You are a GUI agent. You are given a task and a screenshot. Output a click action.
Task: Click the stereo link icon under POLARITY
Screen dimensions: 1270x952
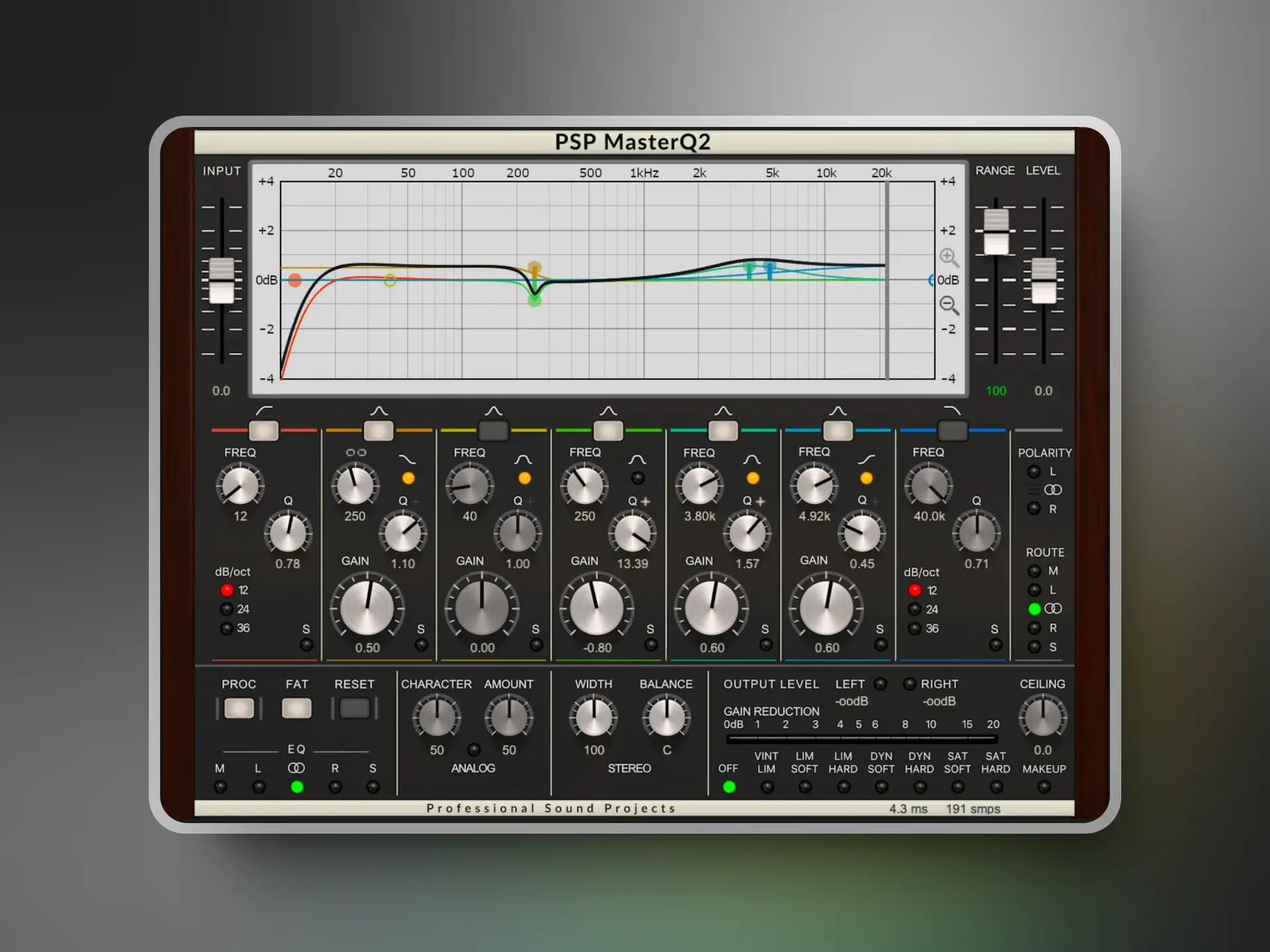[x=1052, y=490]
